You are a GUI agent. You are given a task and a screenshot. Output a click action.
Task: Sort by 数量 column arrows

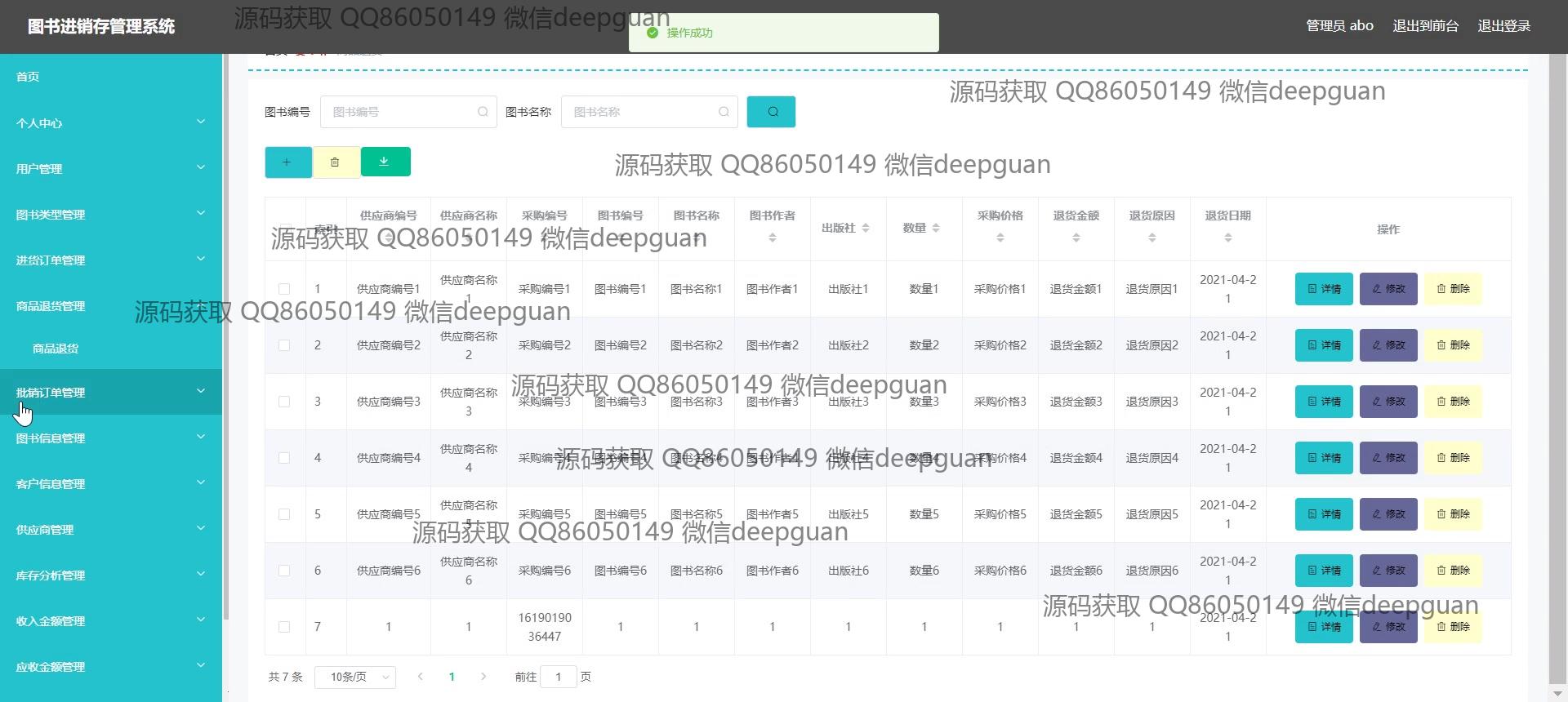click(936, 229)
